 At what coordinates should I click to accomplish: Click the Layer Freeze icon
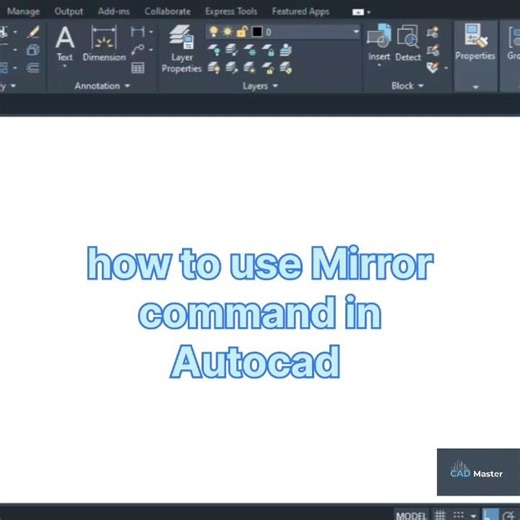[250, 50]
